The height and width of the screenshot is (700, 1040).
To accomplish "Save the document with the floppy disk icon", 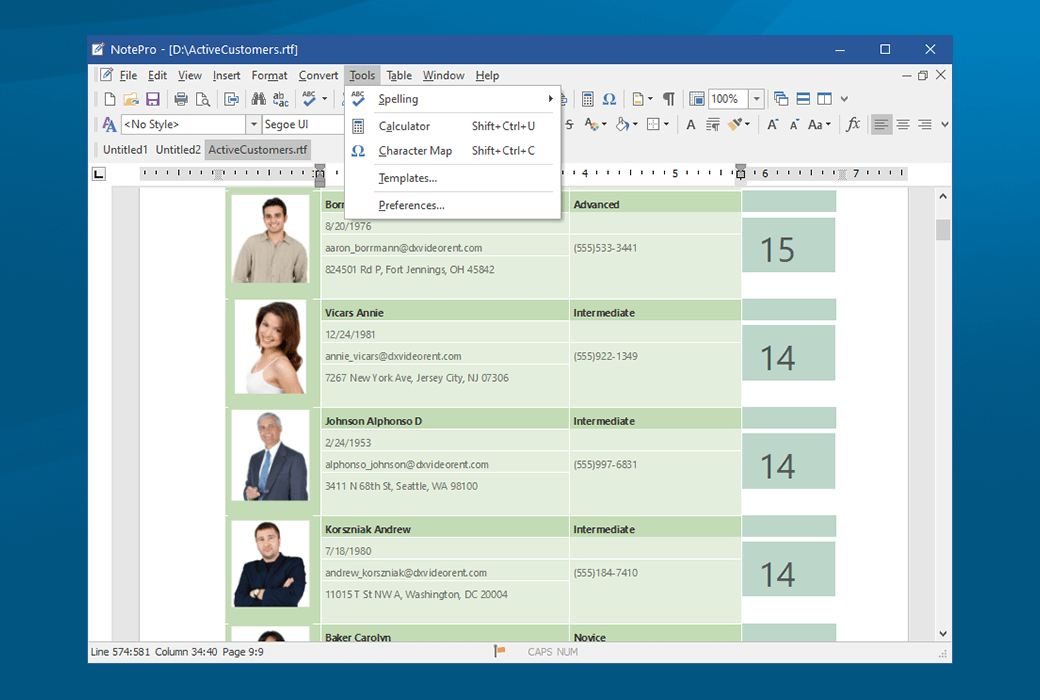I will 153,100.
